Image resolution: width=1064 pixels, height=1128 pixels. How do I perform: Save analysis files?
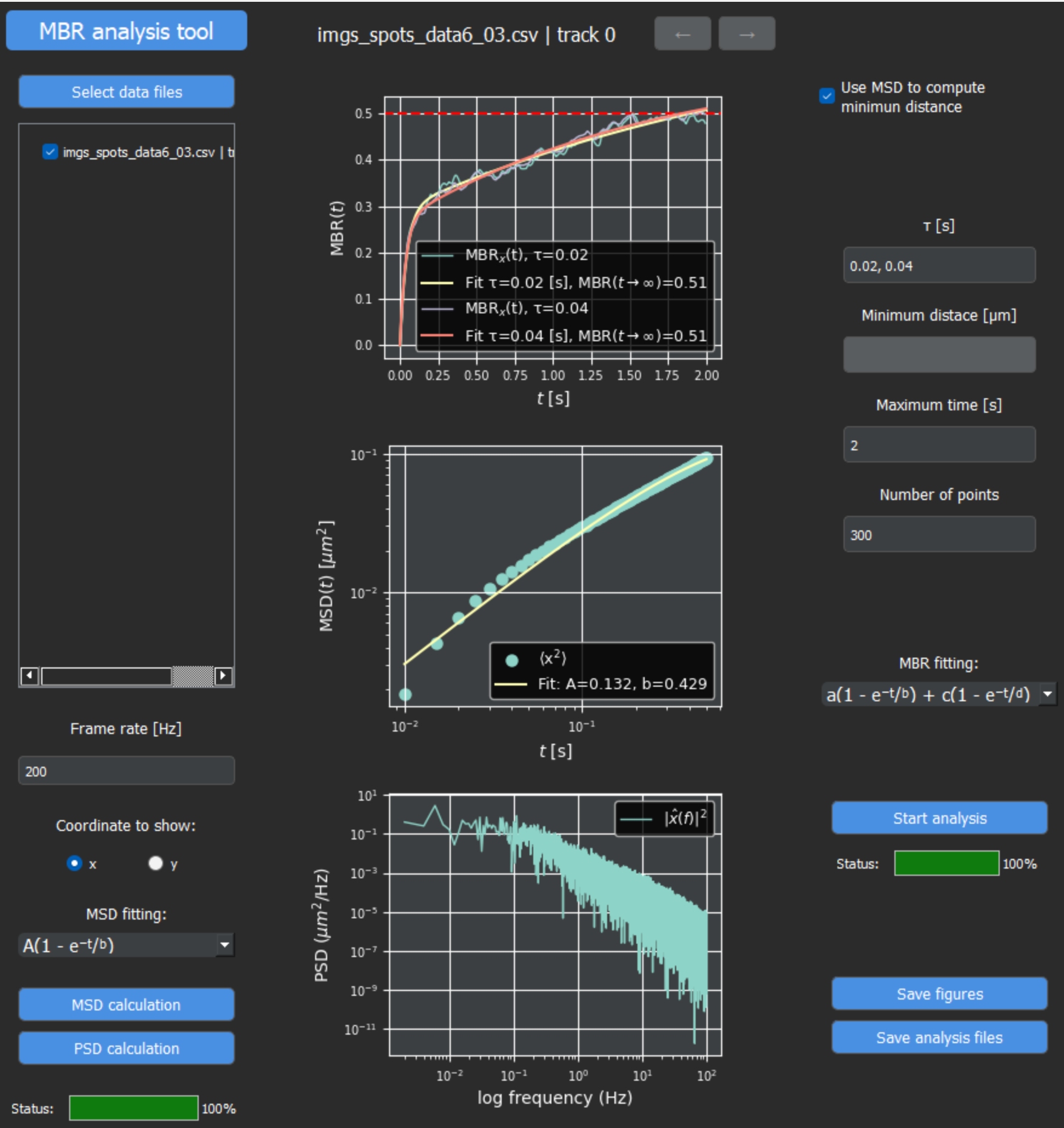point(939,1037)
